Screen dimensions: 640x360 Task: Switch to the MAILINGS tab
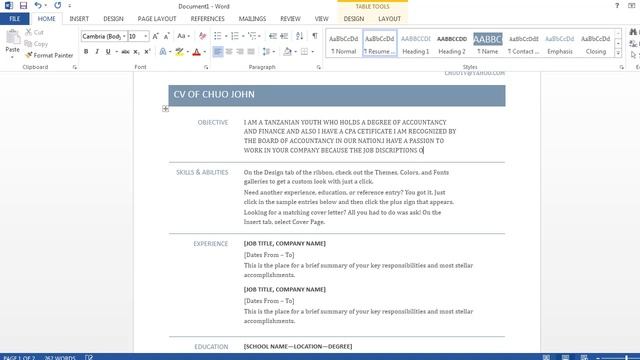tap(252, 19)
